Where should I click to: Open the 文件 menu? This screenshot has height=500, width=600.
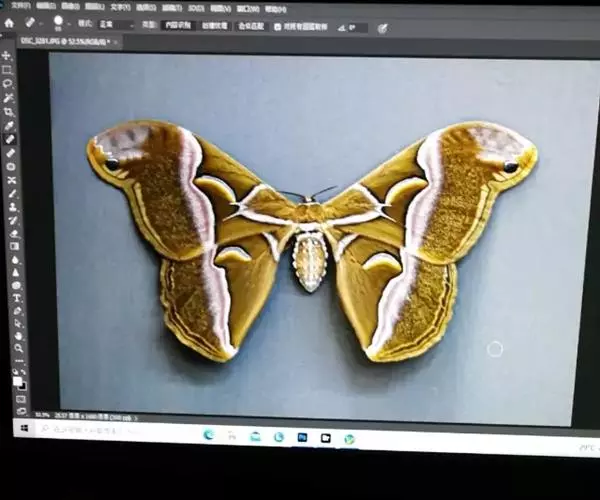point(18,5)
